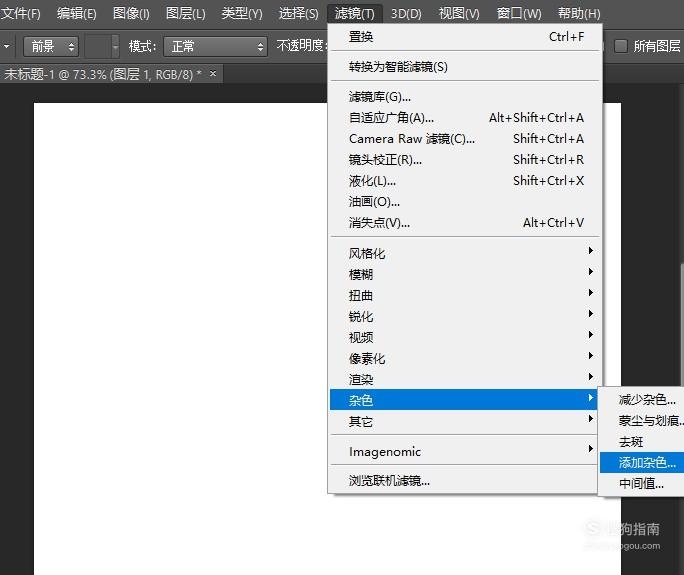
Task: Expand the 模糊 submenu
Action: (x=464, y=274)
